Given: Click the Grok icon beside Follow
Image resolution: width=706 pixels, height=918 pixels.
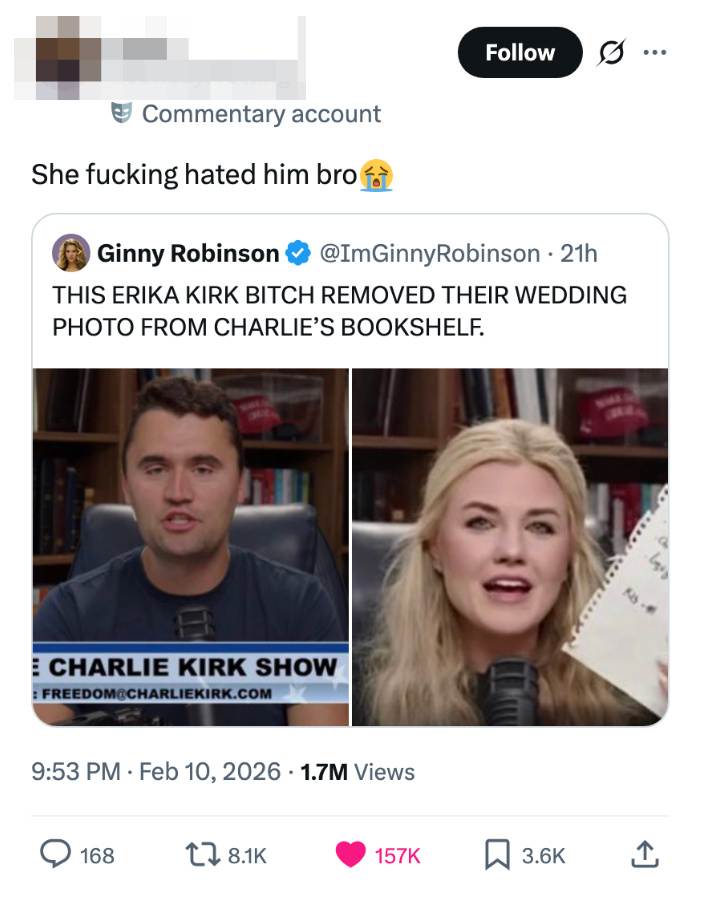Looking at the screenshot, I should pos(606,53).
